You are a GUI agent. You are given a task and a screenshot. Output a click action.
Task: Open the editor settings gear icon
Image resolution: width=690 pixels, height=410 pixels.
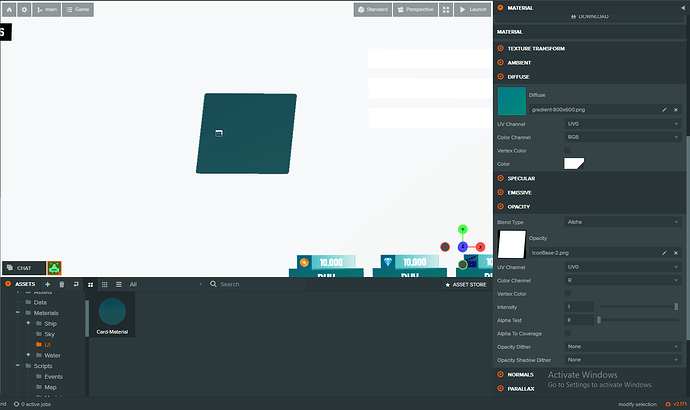pos(23,9)
